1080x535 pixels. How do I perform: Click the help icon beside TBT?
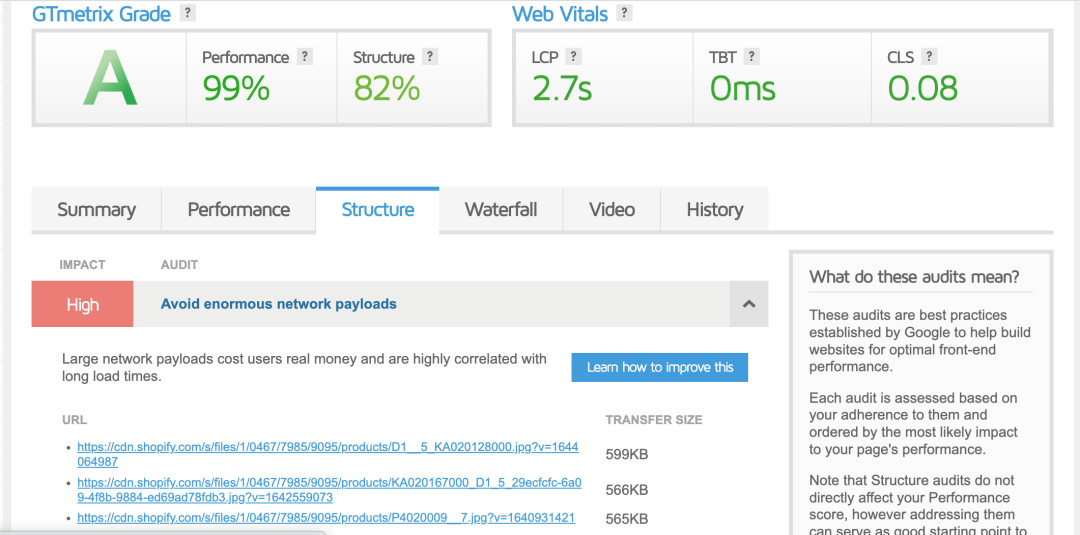pos(751,57)
